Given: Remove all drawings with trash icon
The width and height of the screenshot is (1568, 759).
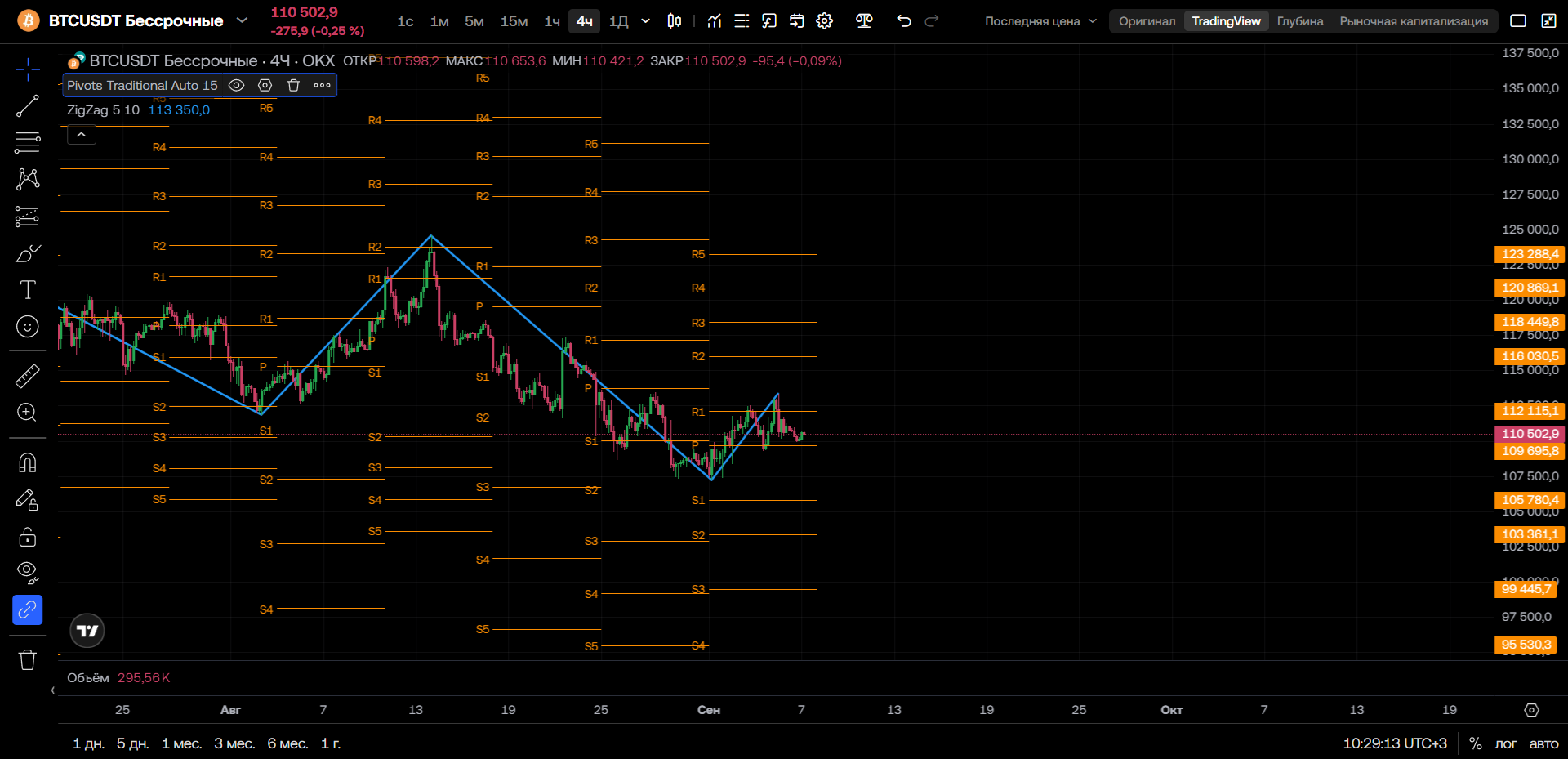Looking at the screenshot, I should pyautogui.click(x=28, y=659).
